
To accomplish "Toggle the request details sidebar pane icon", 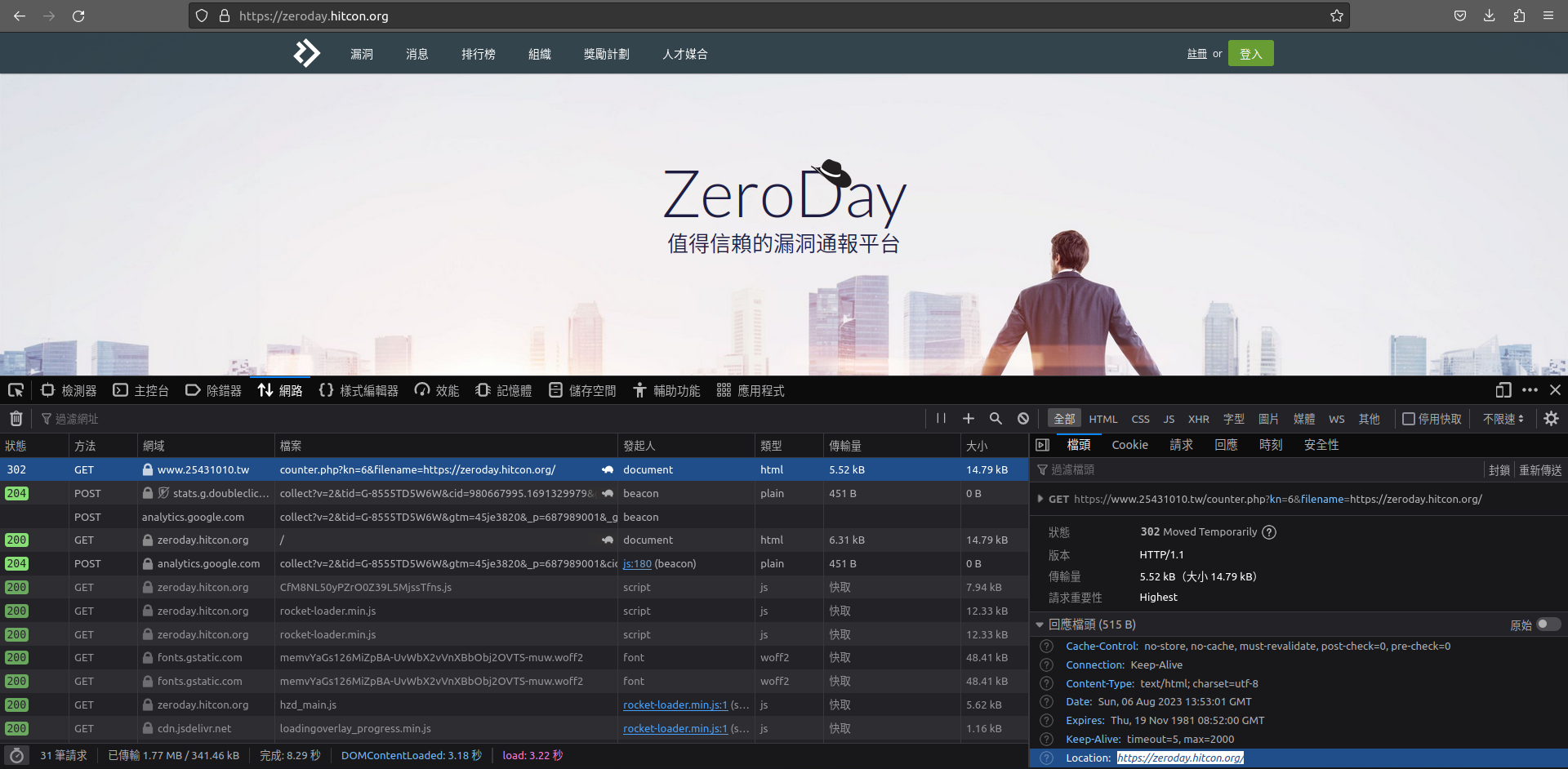I will (1043, 445).
